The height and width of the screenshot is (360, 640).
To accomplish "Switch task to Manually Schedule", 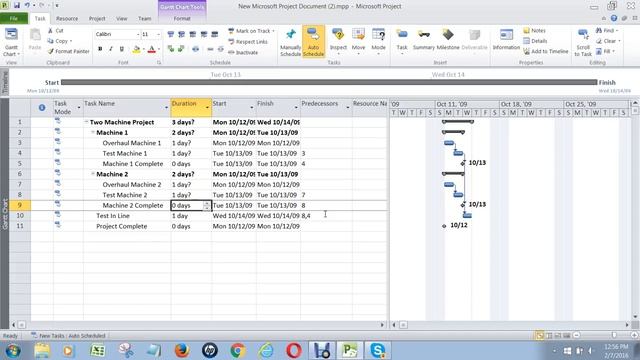I will (x=290, y=42).
